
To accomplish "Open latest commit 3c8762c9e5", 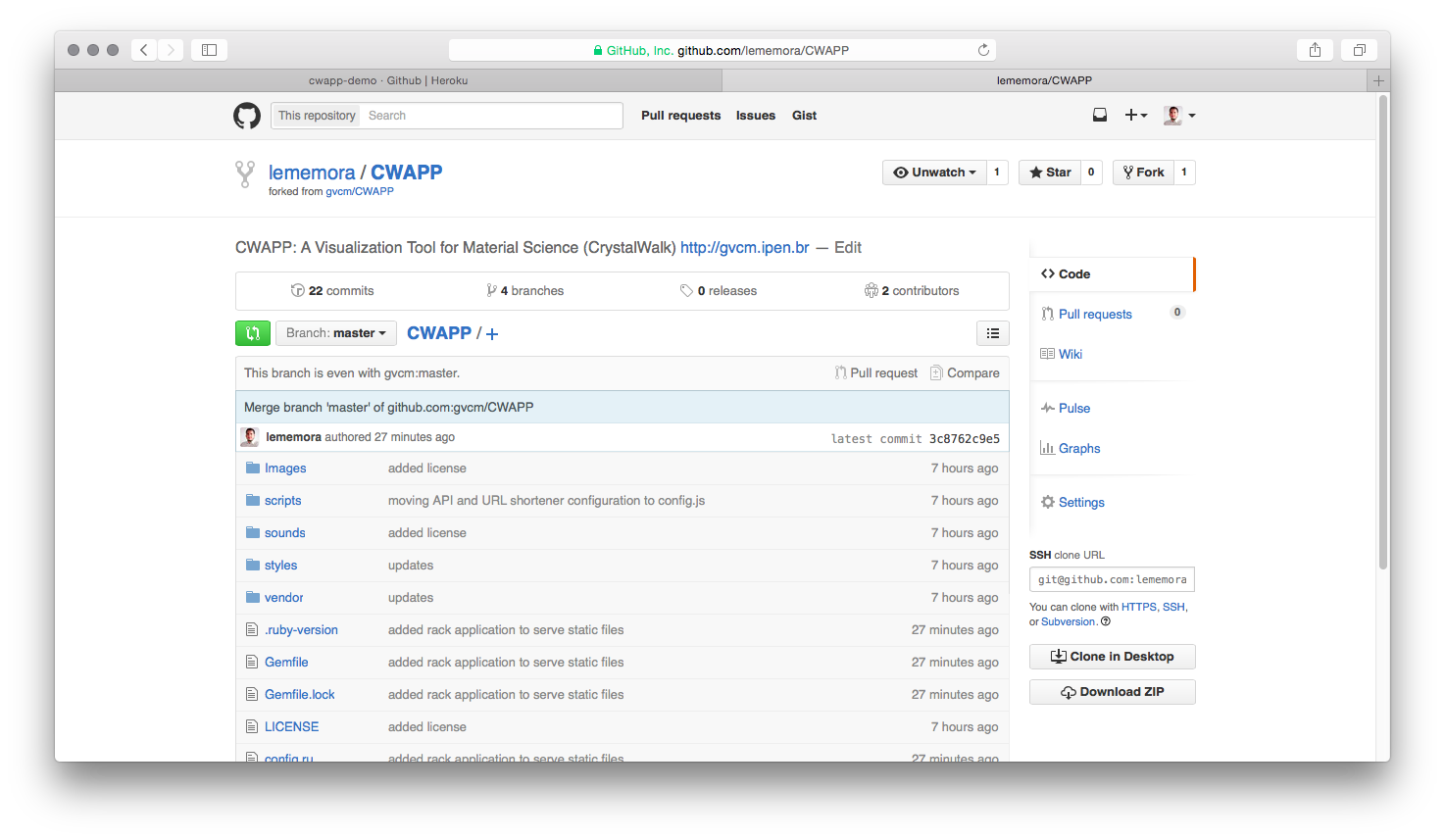I will pos(965,439).
